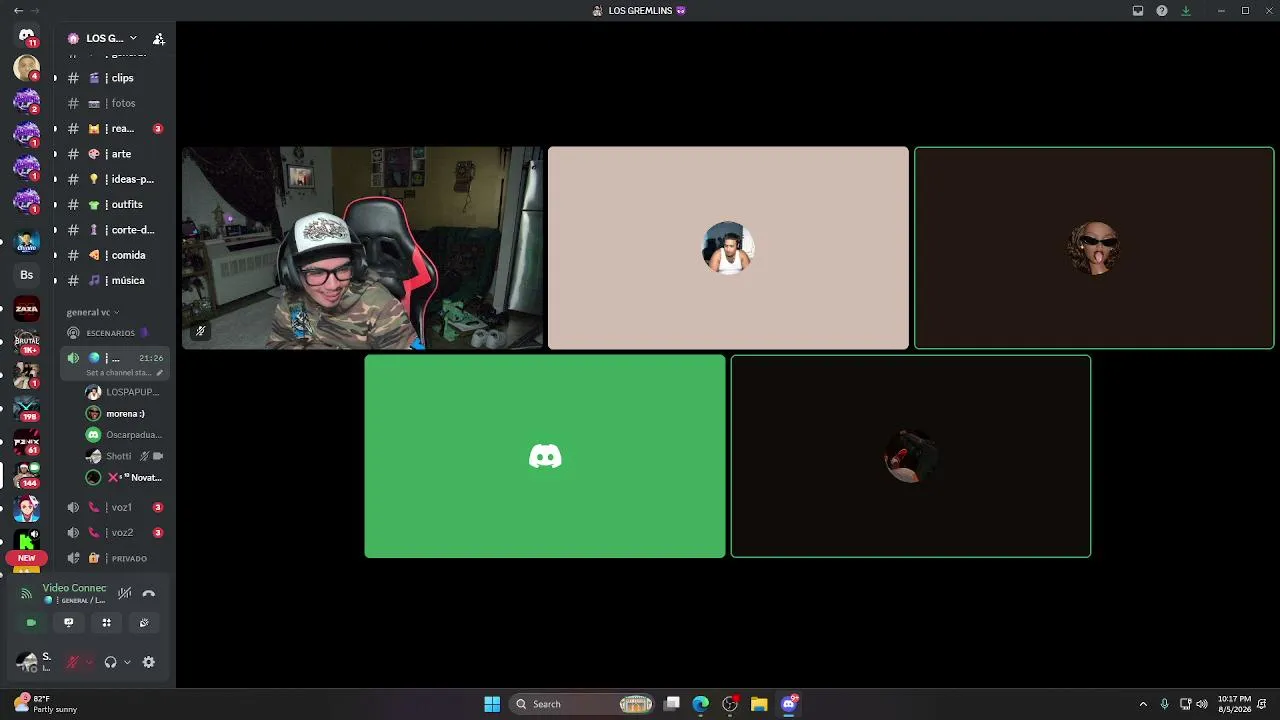The width and height of the screenshot is (1280, 720).
Task: Open the ideas-p... text channel
Action: point(112,179)
